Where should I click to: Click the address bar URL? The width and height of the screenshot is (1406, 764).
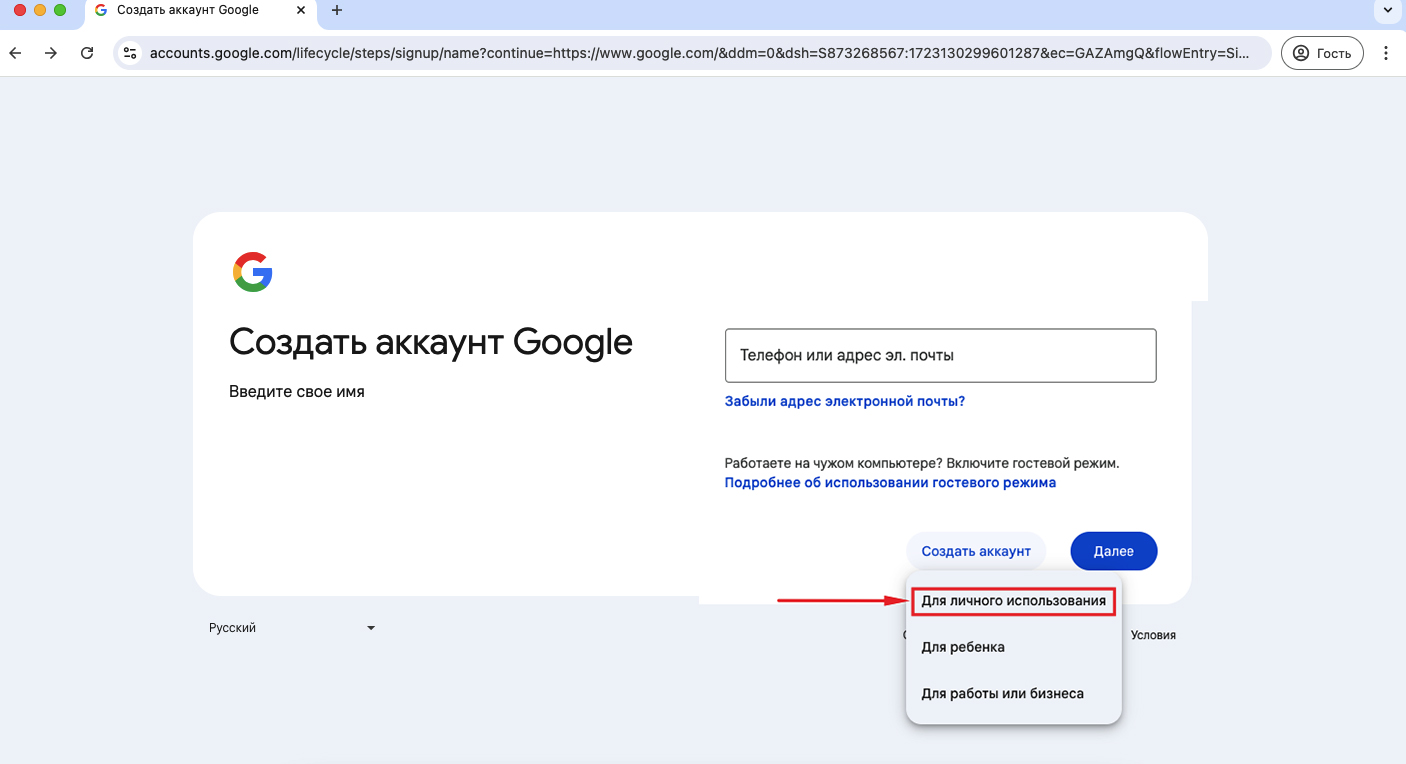tap(699, 53)
